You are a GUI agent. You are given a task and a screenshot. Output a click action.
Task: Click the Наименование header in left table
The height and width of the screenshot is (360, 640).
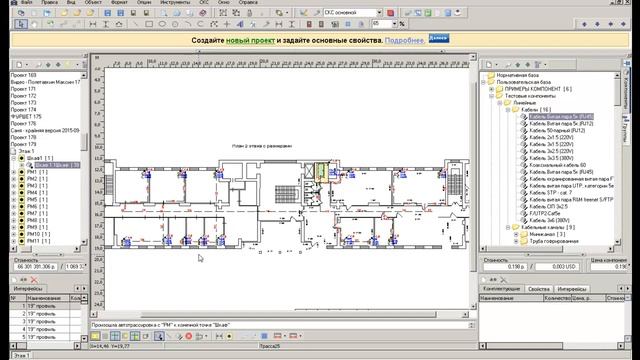tap(48, 298)
